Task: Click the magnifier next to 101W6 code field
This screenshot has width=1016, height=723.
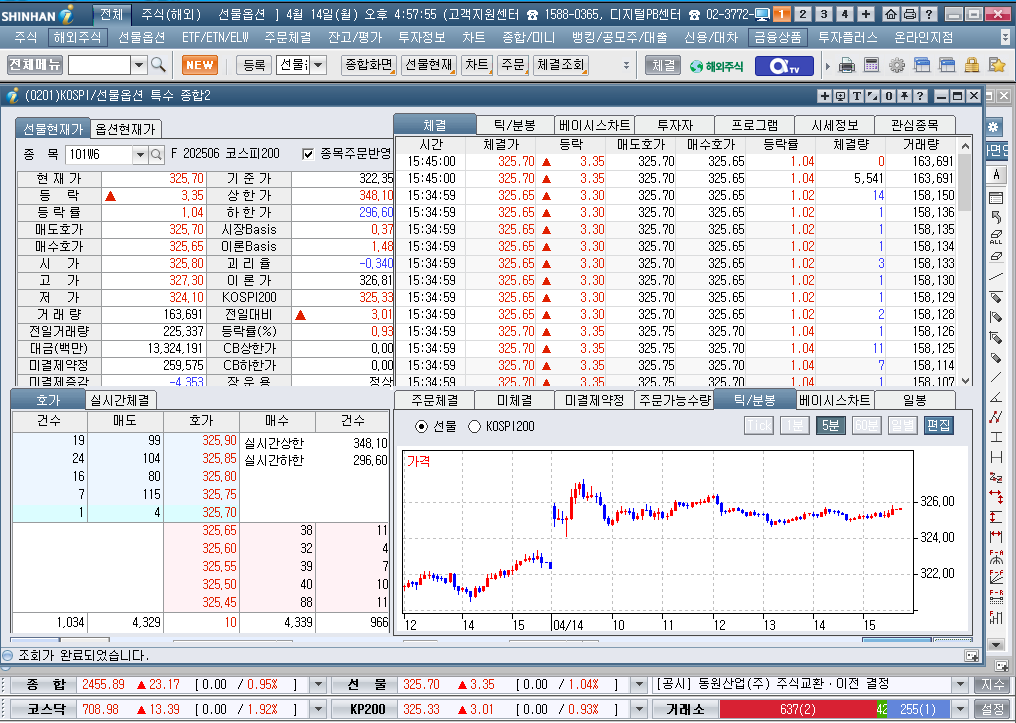Action: click(x=156, y=154)
